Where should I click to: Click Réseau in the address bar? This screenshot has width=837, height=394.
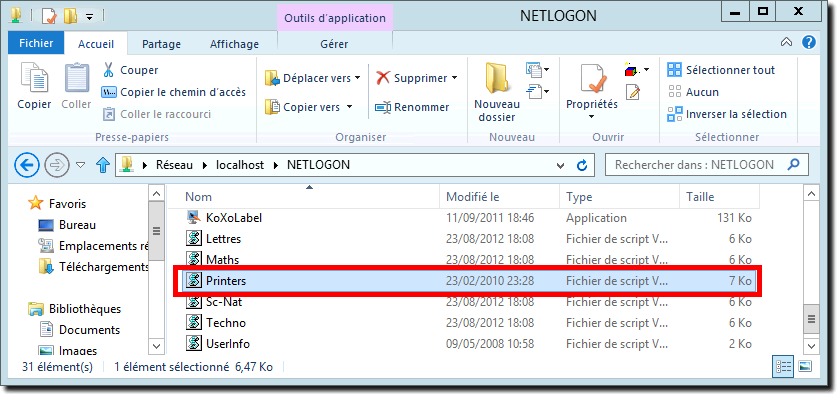(174, 165)
